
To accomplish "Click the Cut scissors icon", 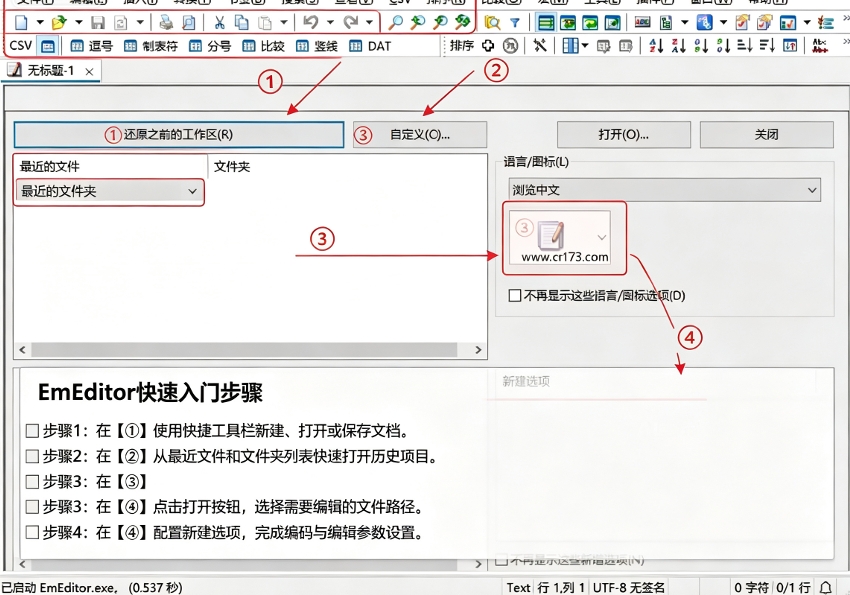I will coord(219,23).
